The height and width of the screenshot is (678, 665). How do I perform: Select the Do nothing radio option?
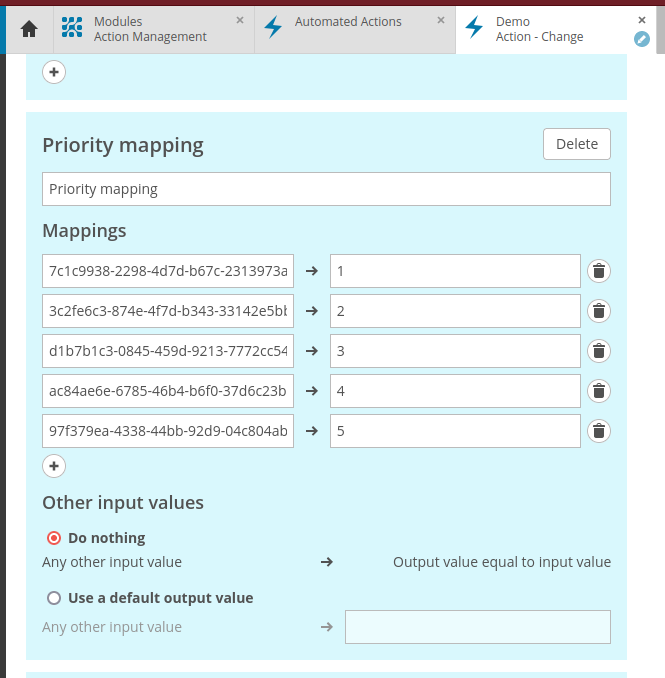click(54, 538)
